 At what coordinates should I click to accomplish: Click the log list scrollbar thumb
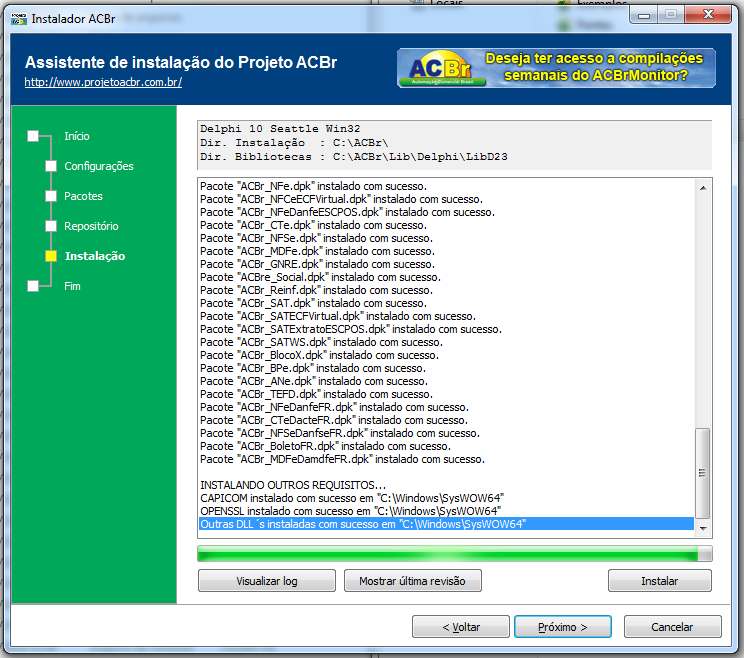(x=703, y=473)
